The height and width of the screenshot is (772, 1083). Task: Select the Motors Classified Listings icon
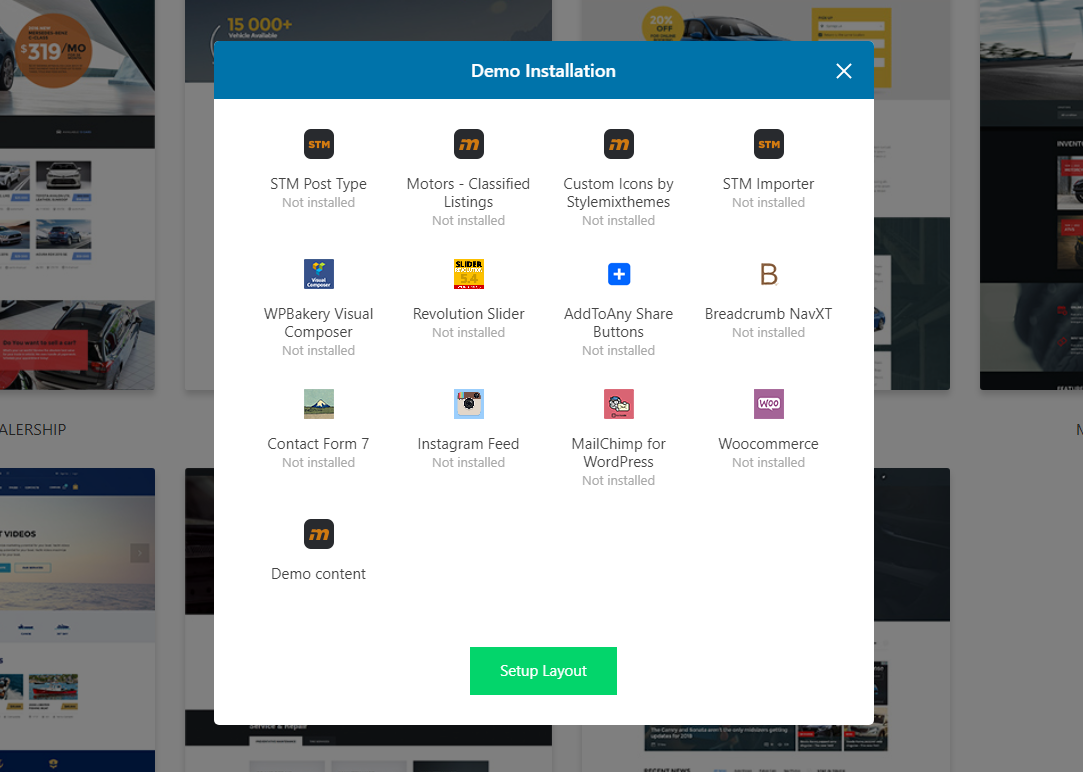468,144
